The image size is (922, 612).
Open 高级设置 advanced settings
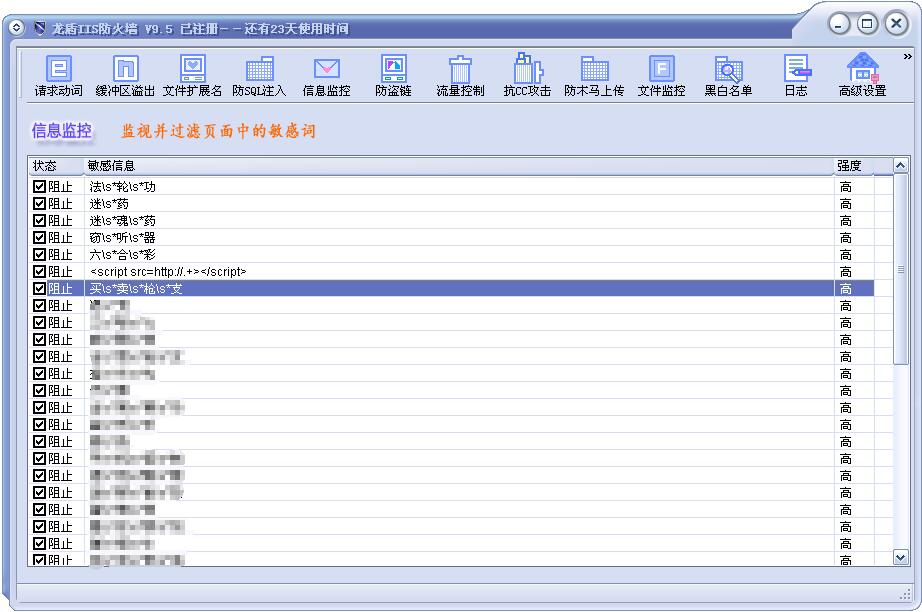[863, 76]
